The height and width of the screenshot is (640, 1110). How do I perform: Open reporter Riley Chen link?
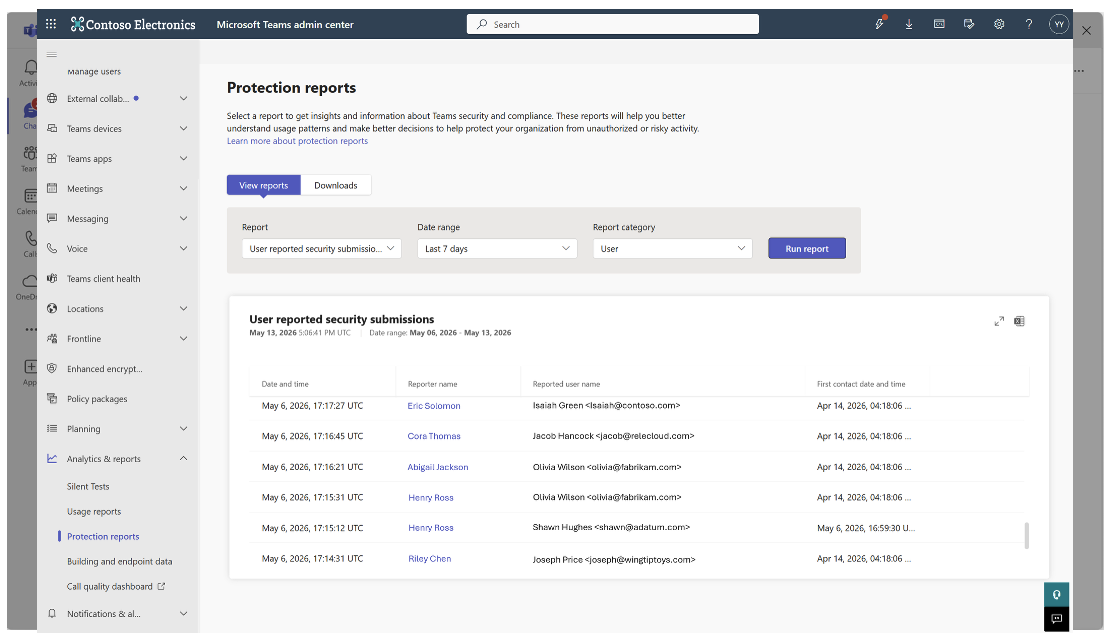[430, 559]
